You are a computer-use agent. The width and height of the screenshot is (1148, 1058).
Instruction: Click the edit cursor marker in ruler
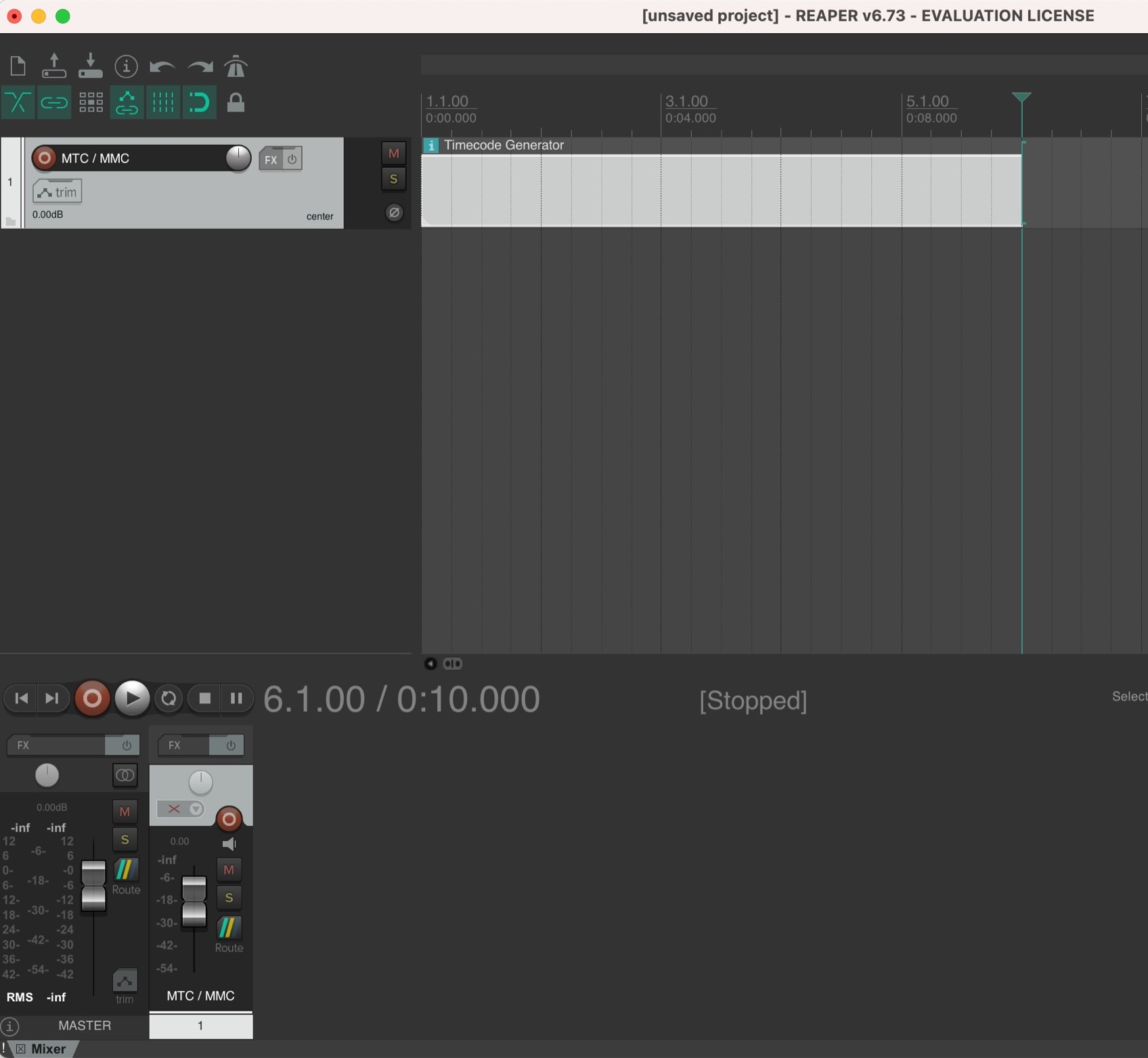pyautogui.click(x=1021, y=97)
